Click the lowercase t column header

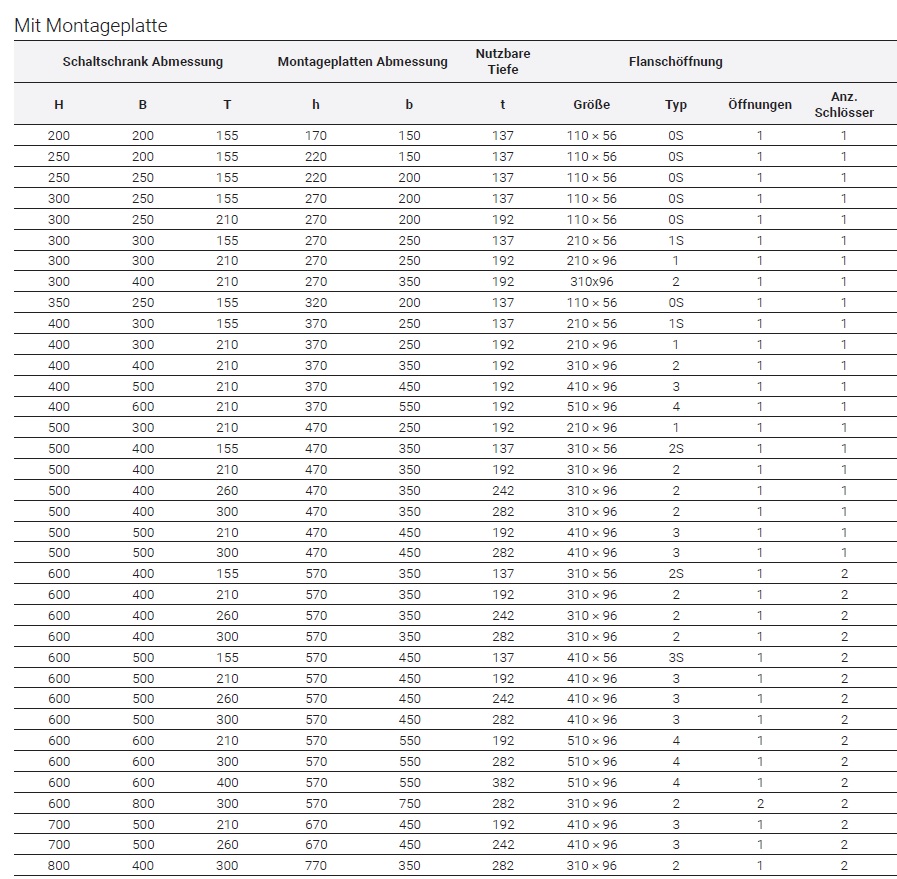[503, 105]
